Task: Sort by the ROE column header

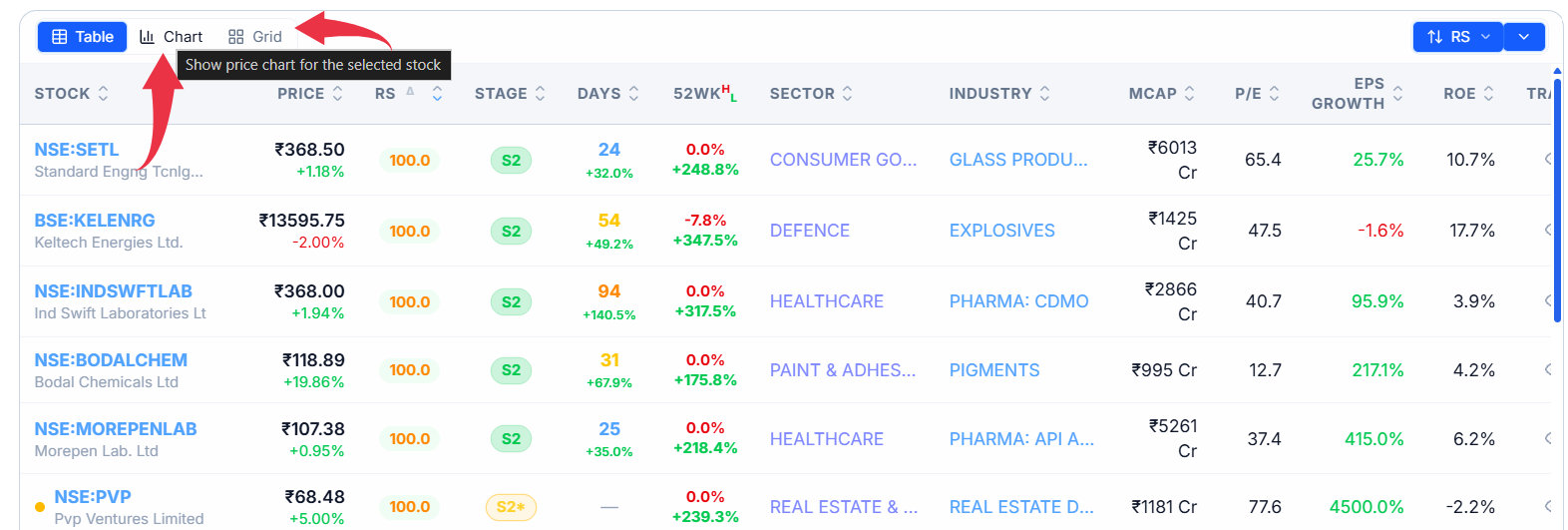Action: tap(1468, 94)
